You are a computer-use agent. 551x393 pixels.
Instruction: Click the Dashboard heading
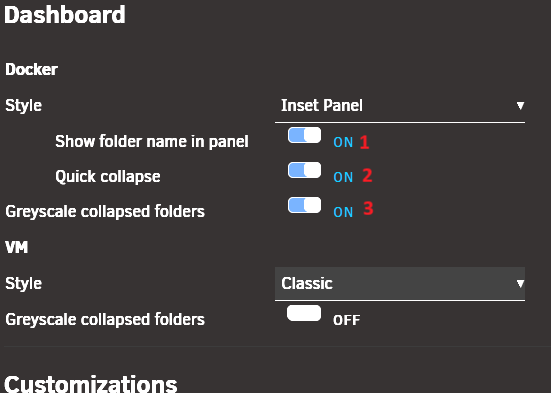(x=65, y=15)
